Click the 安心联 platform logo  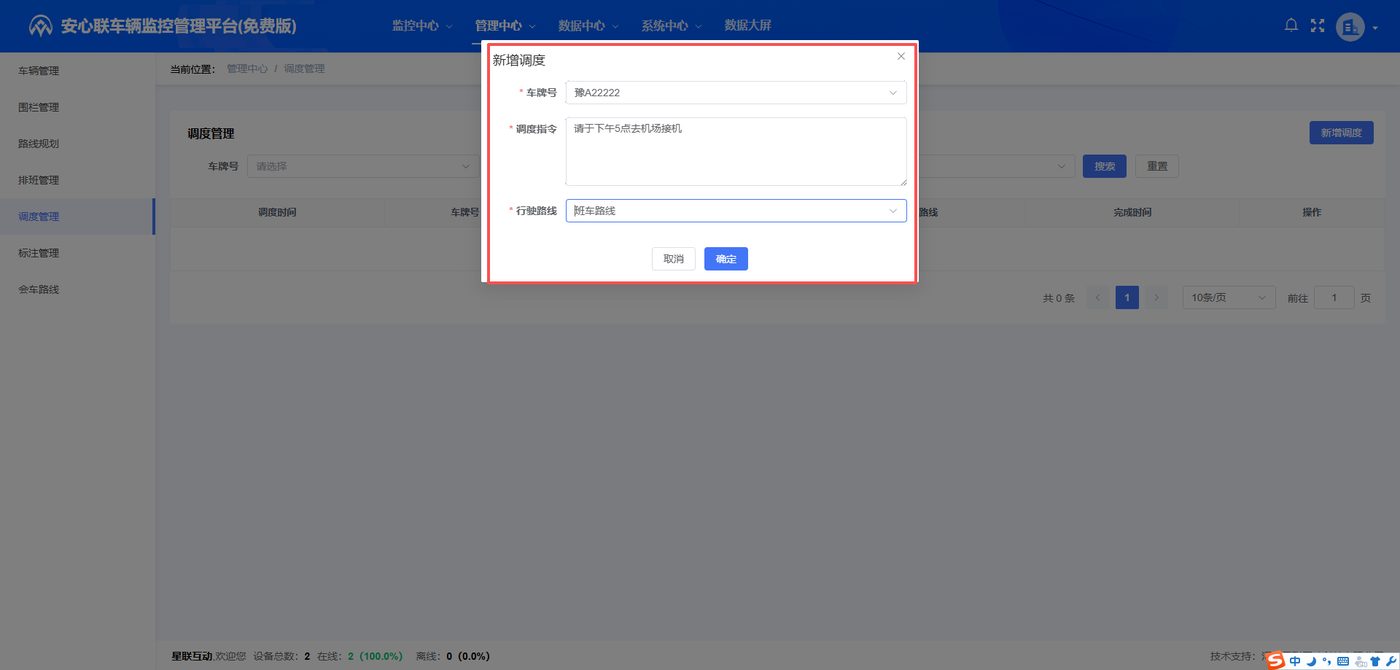(x=41, y=26)
